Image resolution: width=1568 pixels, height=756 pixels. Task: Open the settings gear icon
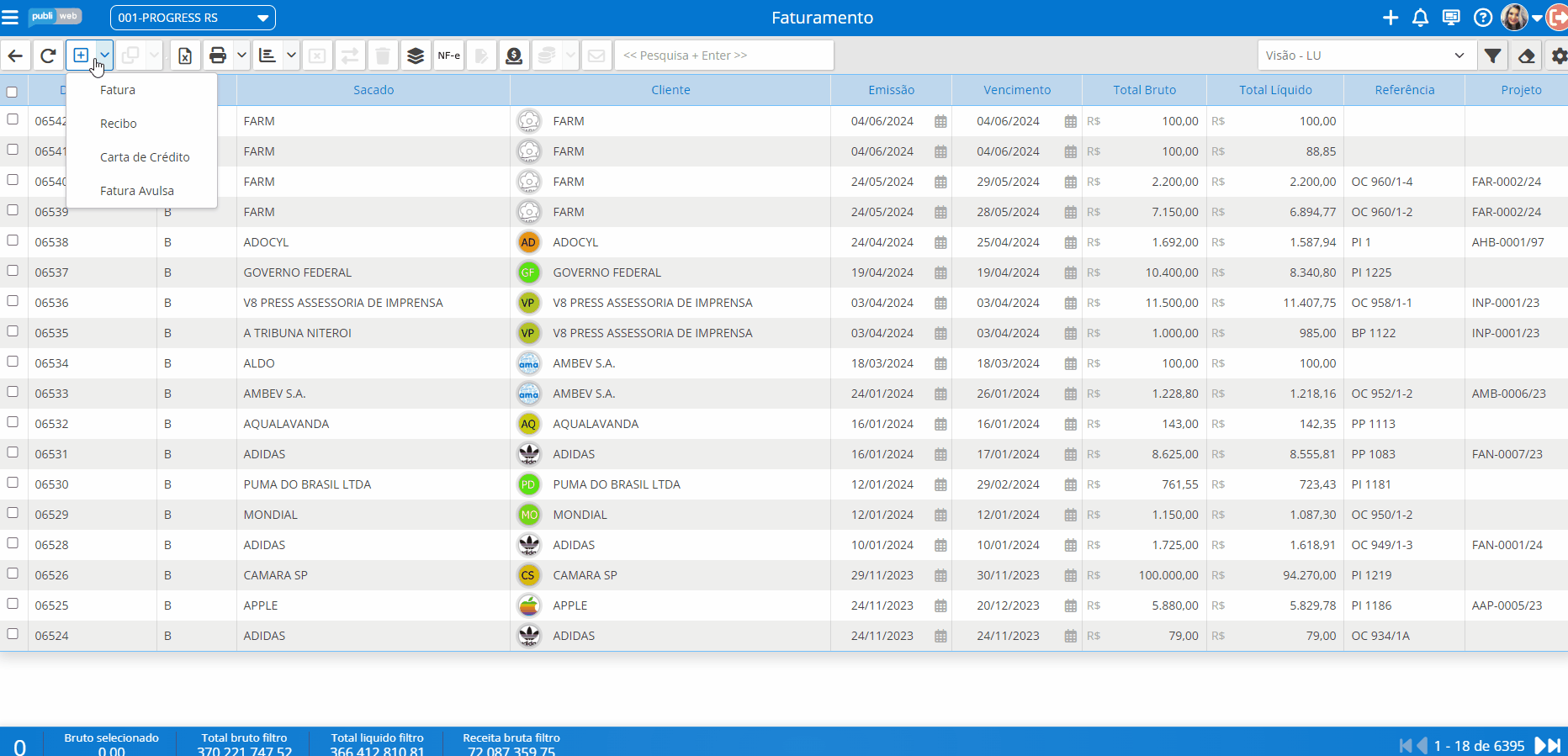(1559, 56)
